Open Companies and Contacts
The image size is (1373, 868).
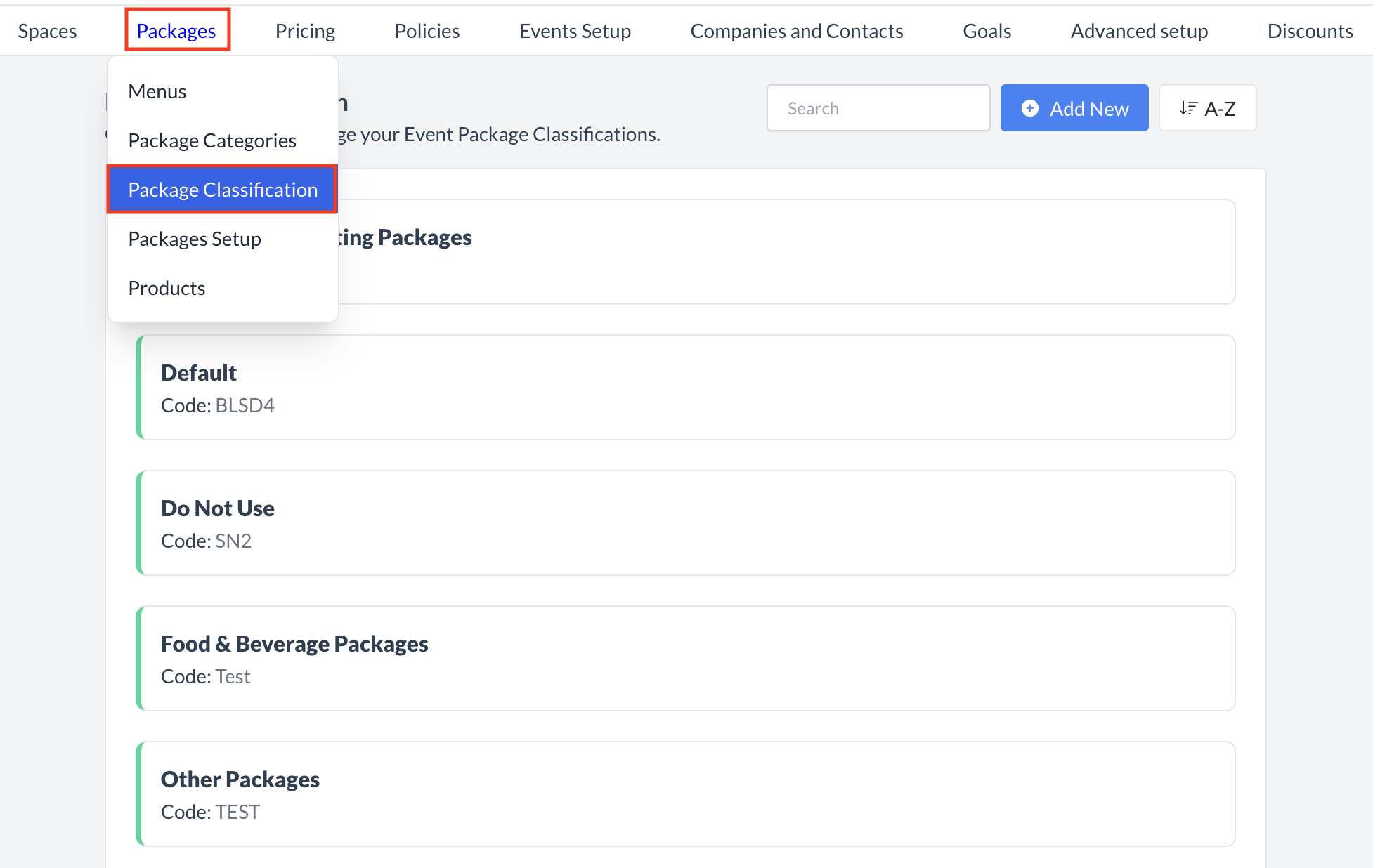pos(796,30)
